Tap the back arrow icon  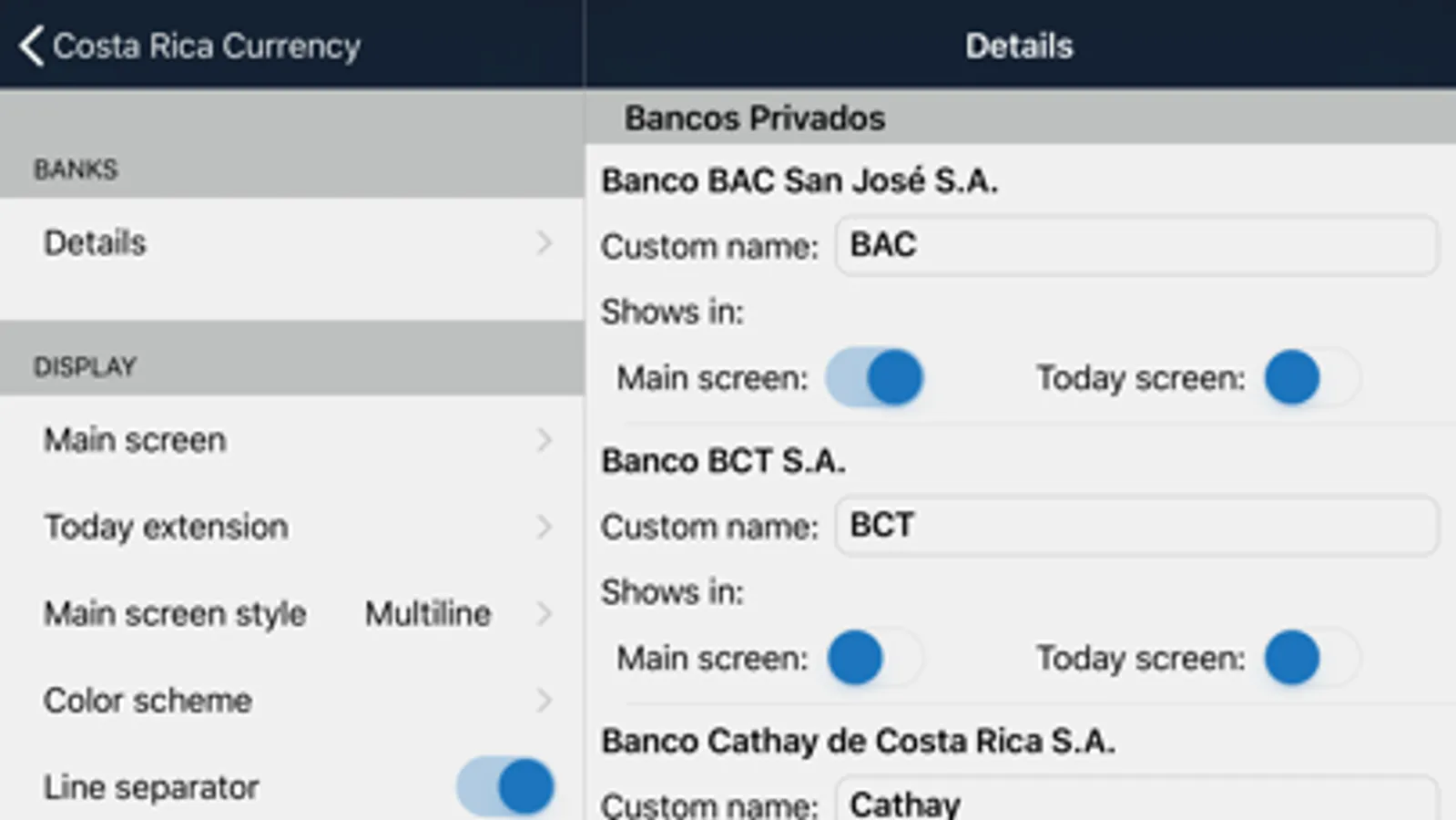pos(31,46)
